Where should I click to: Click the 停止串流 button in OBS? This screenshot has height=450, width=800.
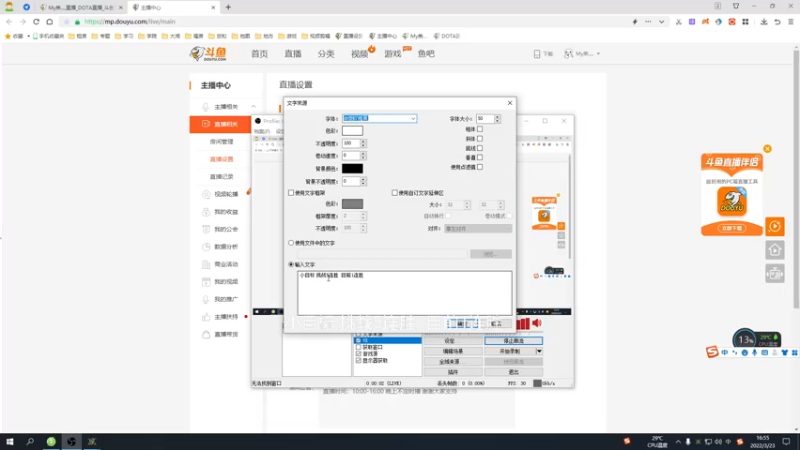point(513,340)
